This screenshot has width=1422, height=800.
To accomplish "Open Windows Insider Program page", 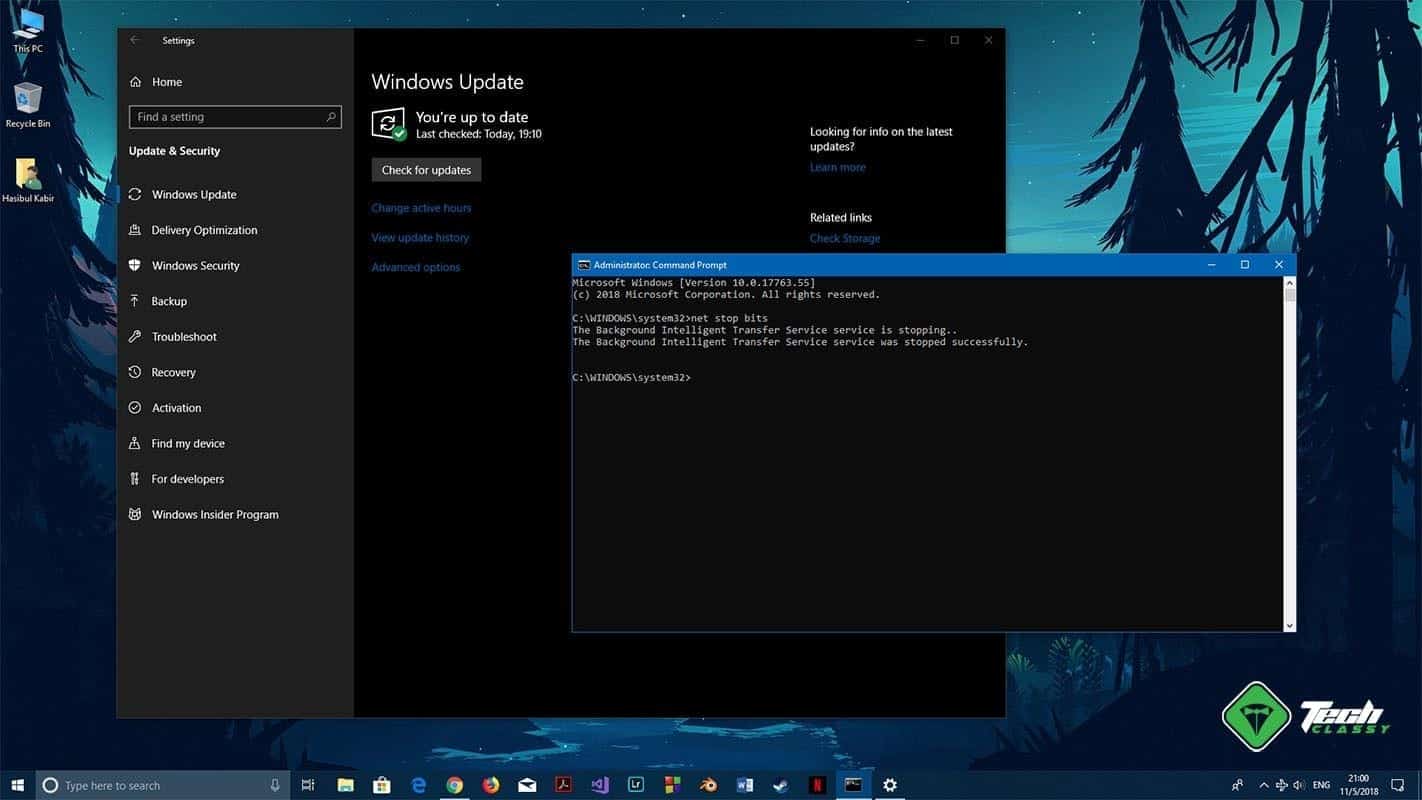I will tap(215, 514).
